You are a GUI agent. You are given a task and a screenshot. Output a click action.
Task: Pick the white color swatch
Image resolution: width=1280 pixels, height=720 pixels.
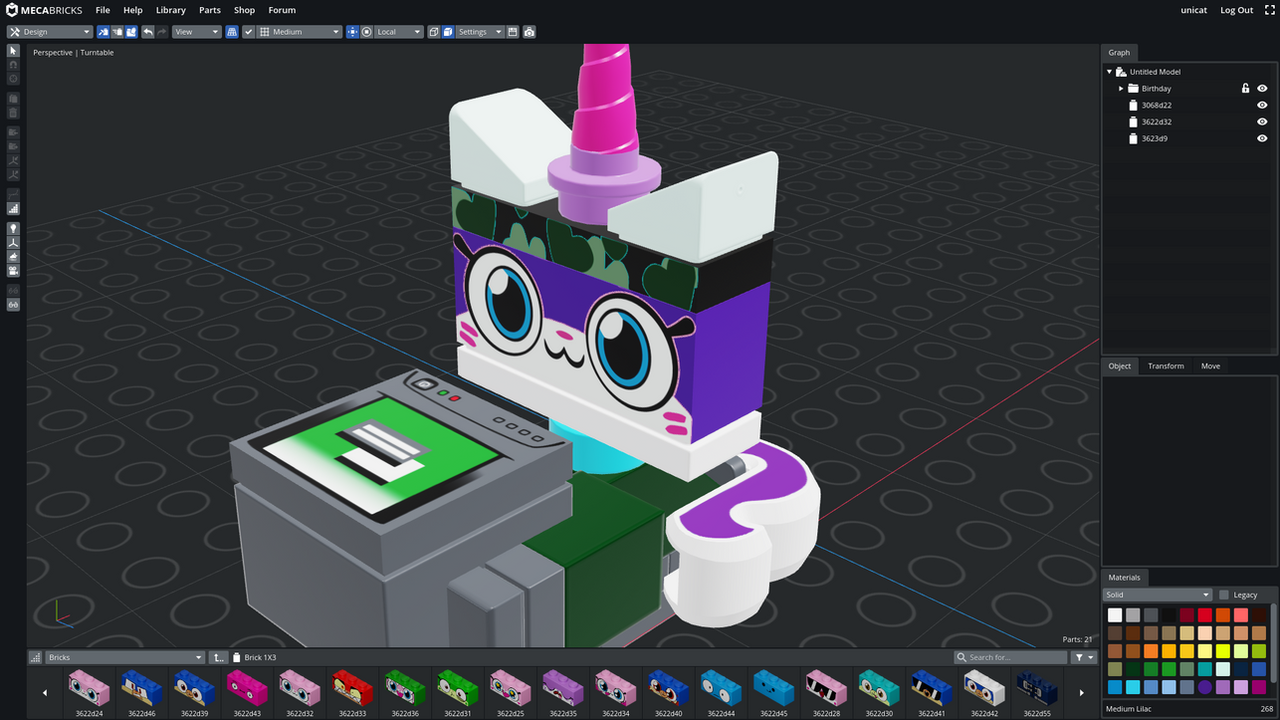point(1115,615)
